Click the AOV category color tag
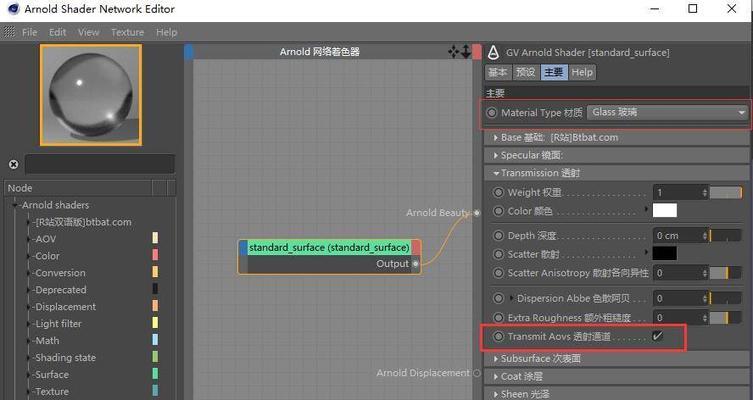 tap(155, 238)
